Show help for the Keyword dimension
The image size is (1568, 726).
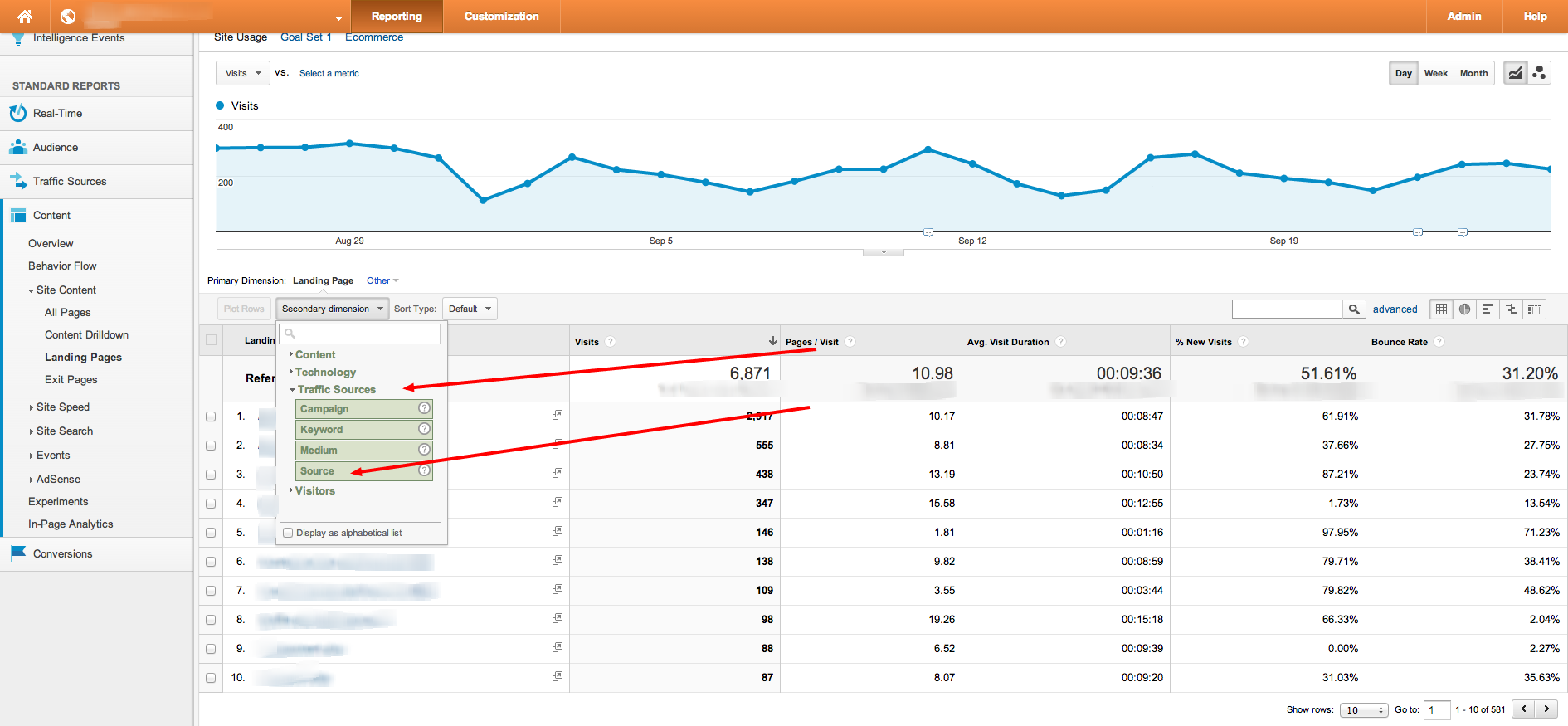click(424, 429)
